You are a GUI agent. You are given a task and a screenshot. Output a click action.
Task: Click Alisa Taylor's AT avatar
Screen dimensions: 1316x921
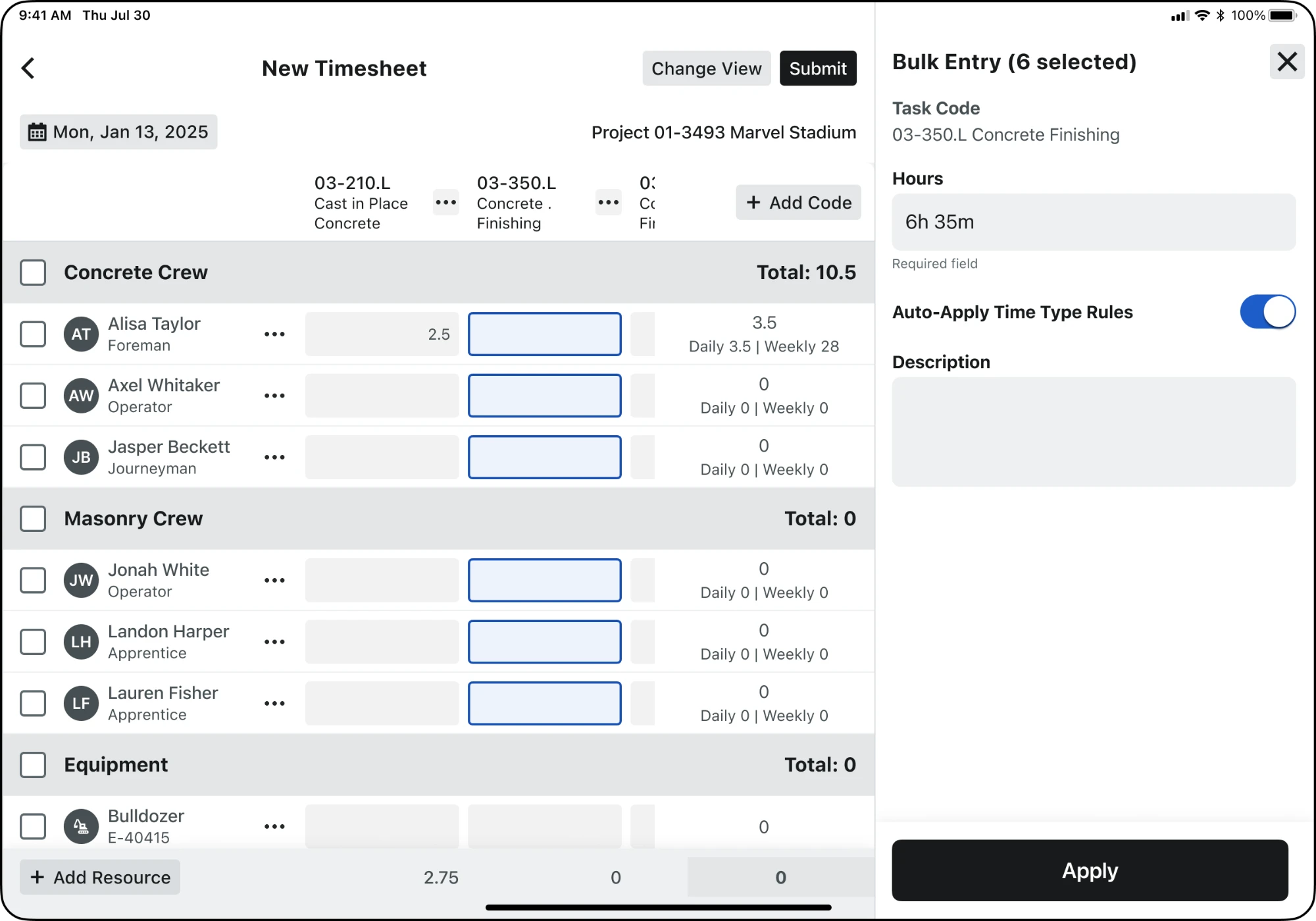pos(81,334)
